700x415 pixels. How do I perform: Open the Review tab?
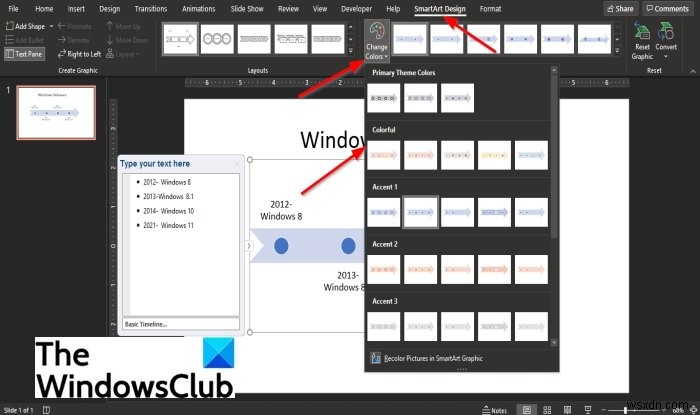[x=288, y=8]
